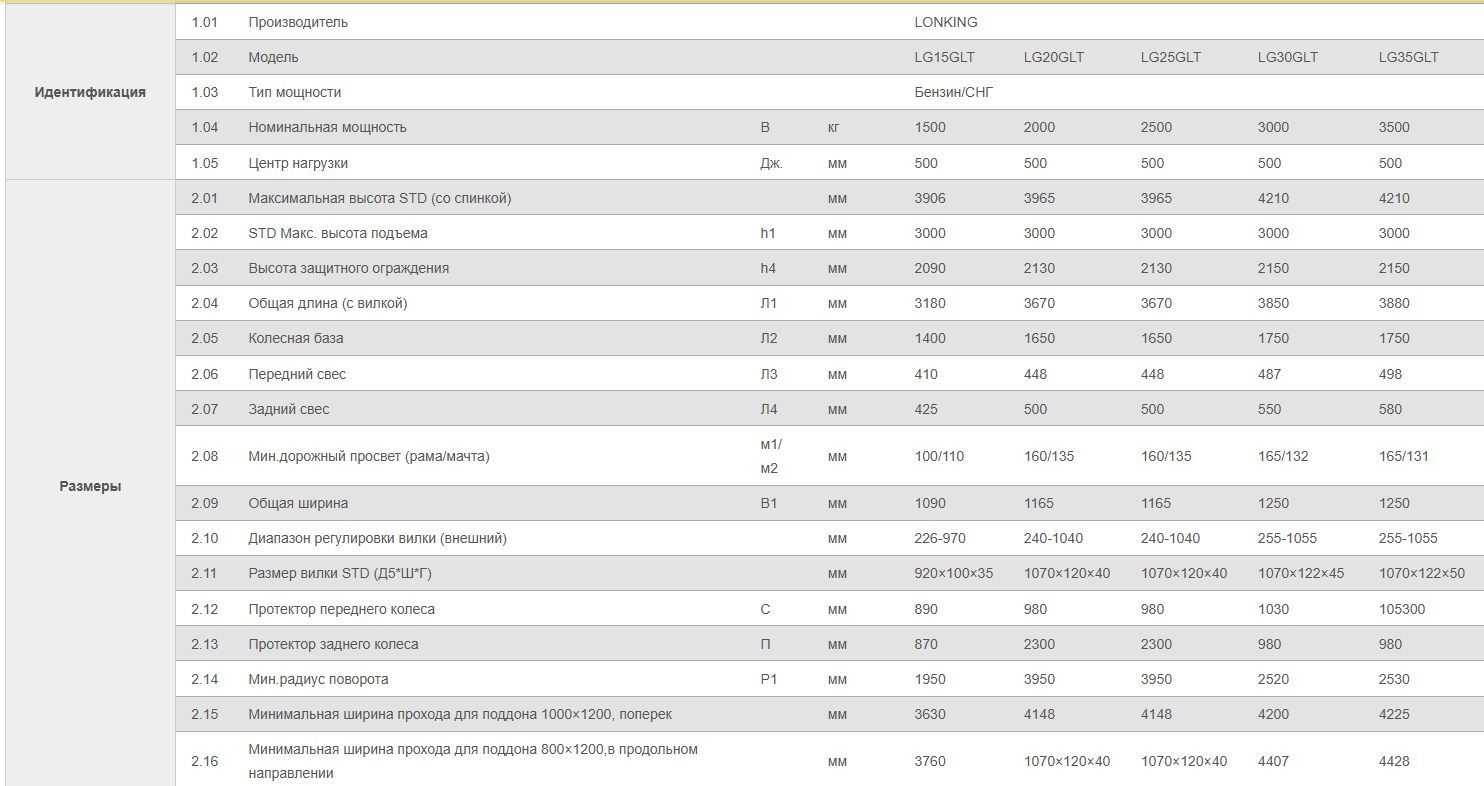
Task: Click the Общая ширина row label
Action: pos(298,503)
